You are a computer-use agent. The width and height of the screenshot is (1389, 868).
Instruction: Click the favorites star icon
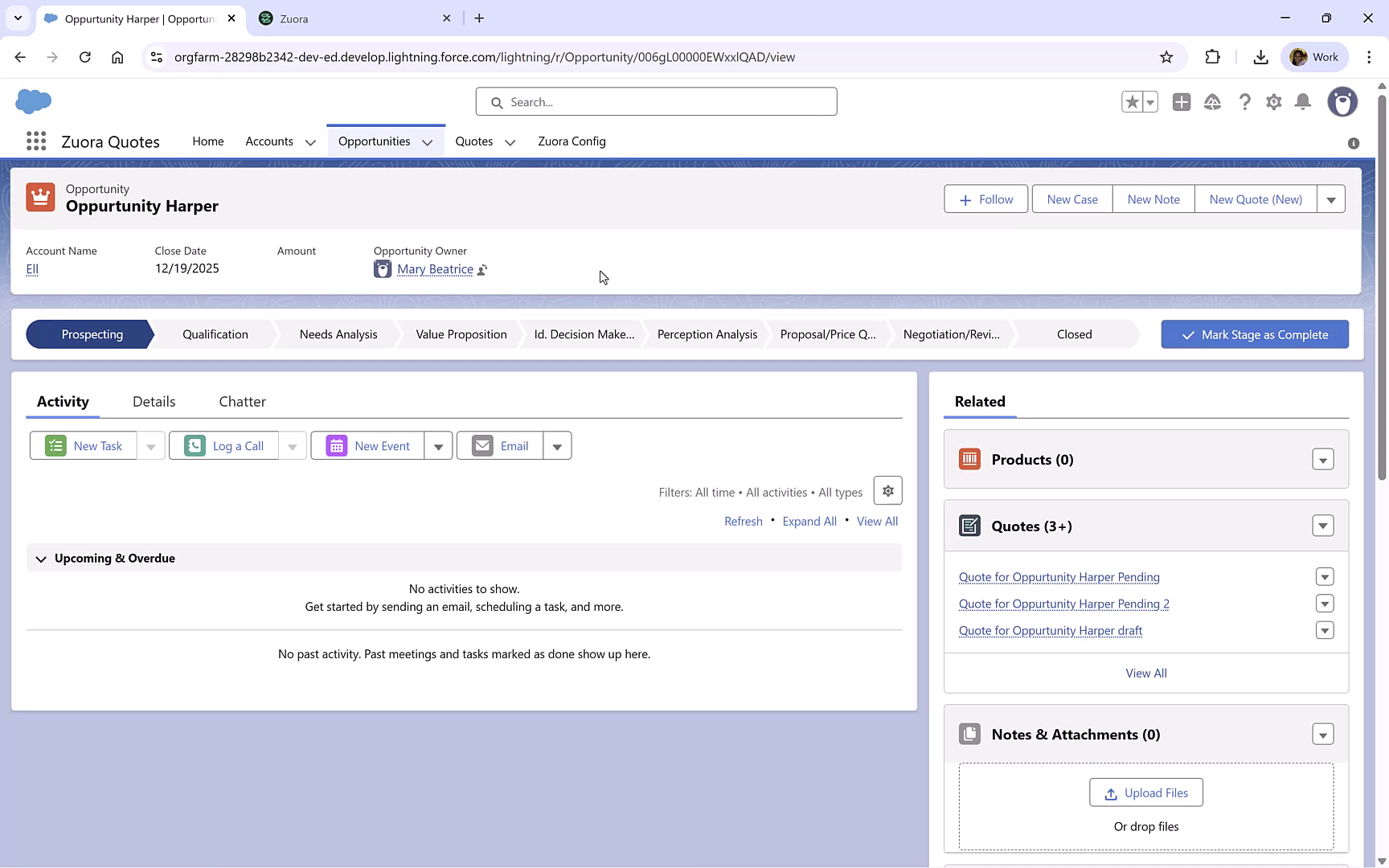point(1132,102)
